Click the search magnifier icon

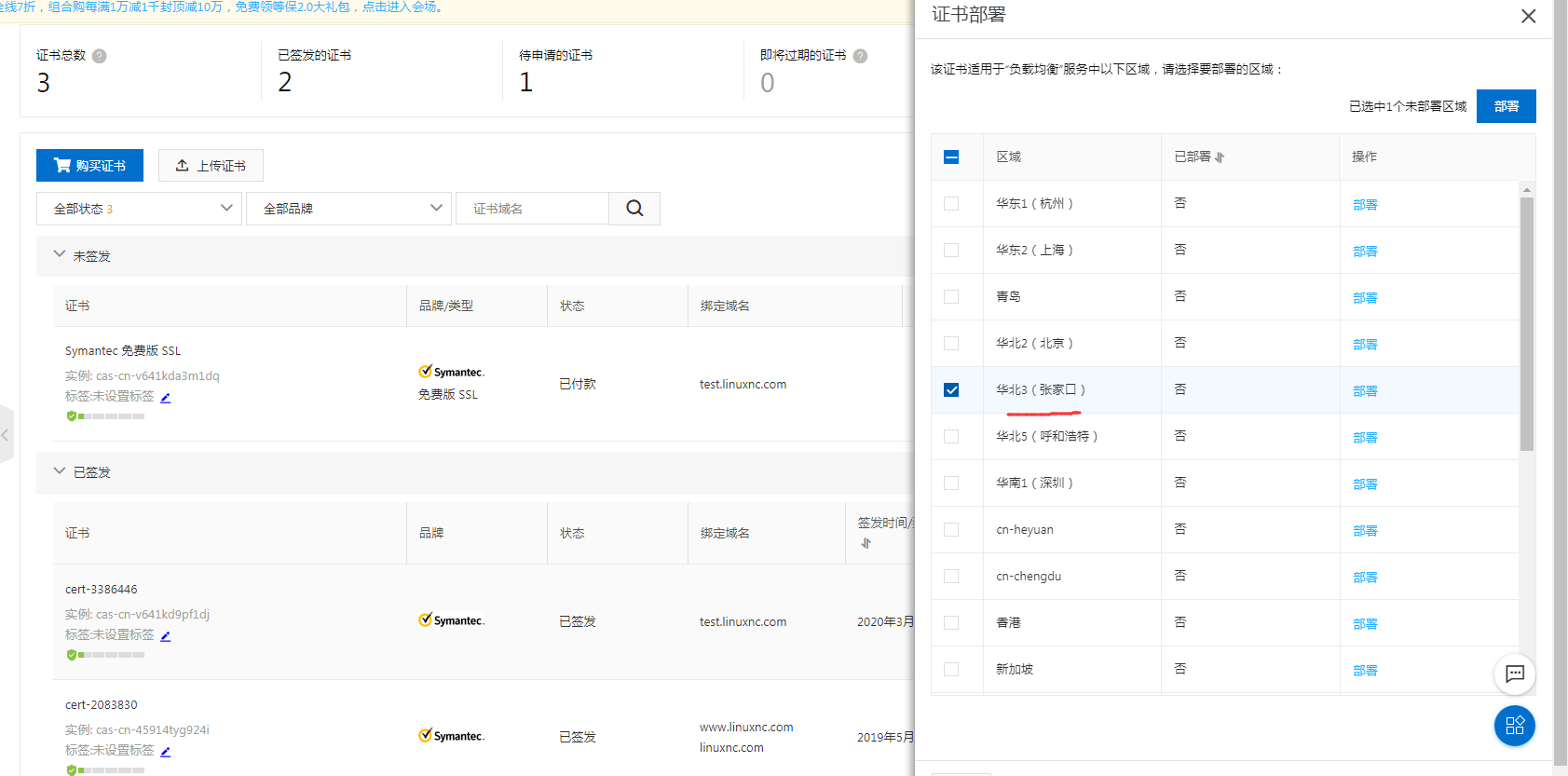tap(634, 209)
